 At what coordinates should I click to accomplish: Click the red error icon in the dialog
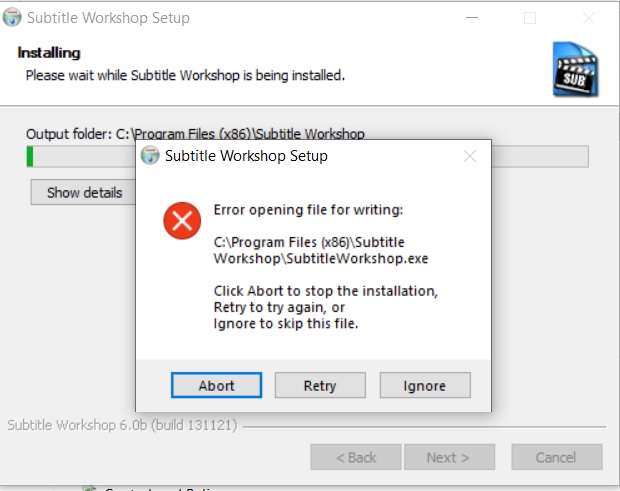pos(182,221)
